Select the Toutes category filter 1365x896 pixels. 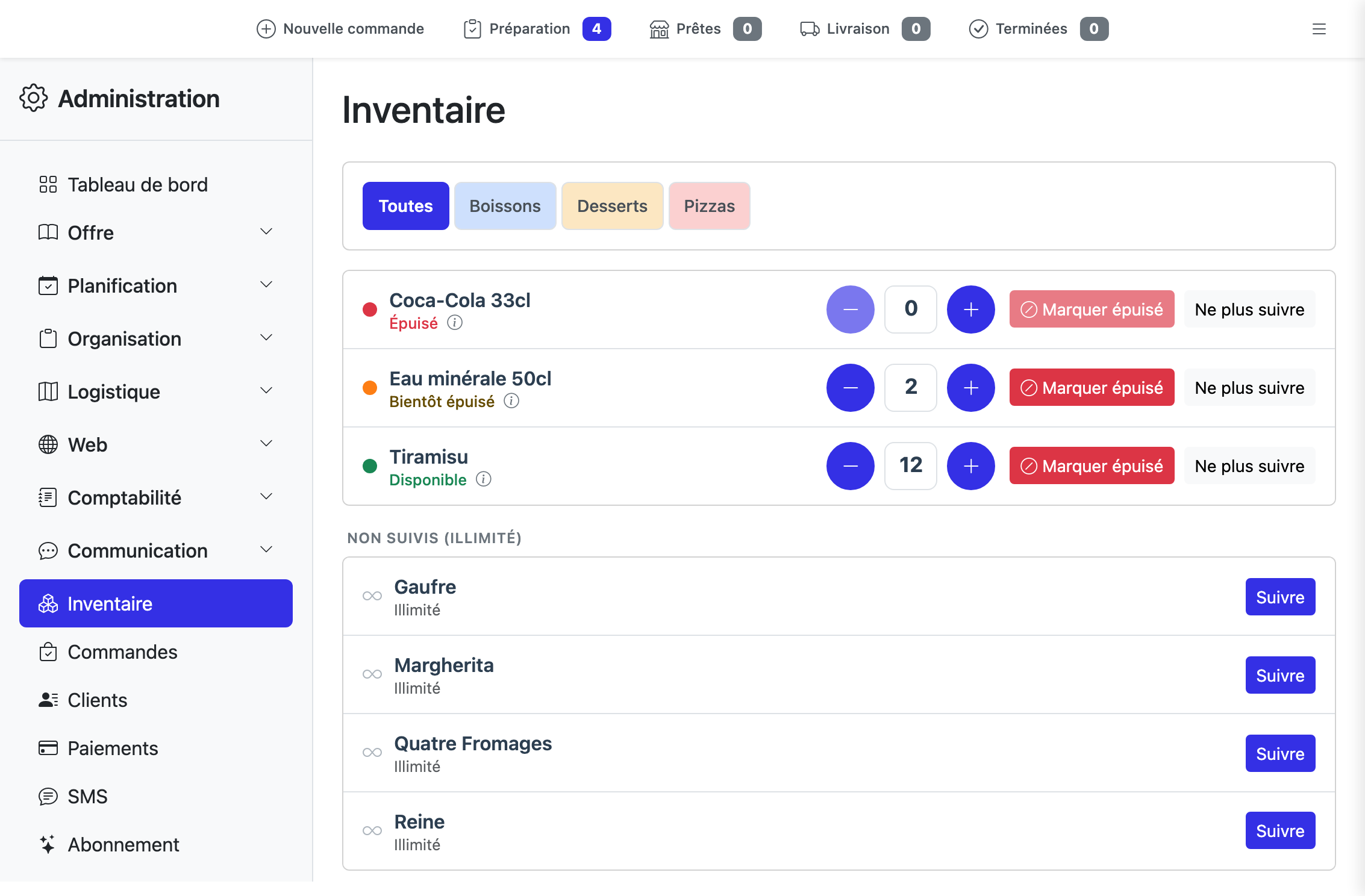pyautogui.click(x=405, y=206)
